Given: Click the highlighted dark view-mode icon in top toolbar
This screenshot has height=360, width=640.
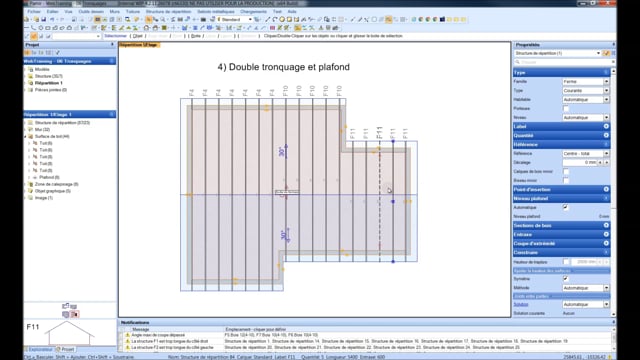Looking at the screenshot, I should pyautogui.click(x=97, y=20).
